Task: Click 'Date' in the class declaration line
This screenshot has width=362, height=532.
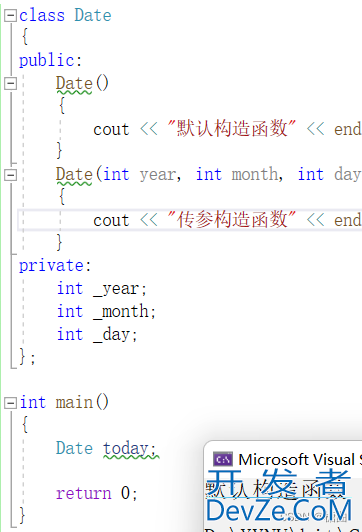Action: coord(93,16)
